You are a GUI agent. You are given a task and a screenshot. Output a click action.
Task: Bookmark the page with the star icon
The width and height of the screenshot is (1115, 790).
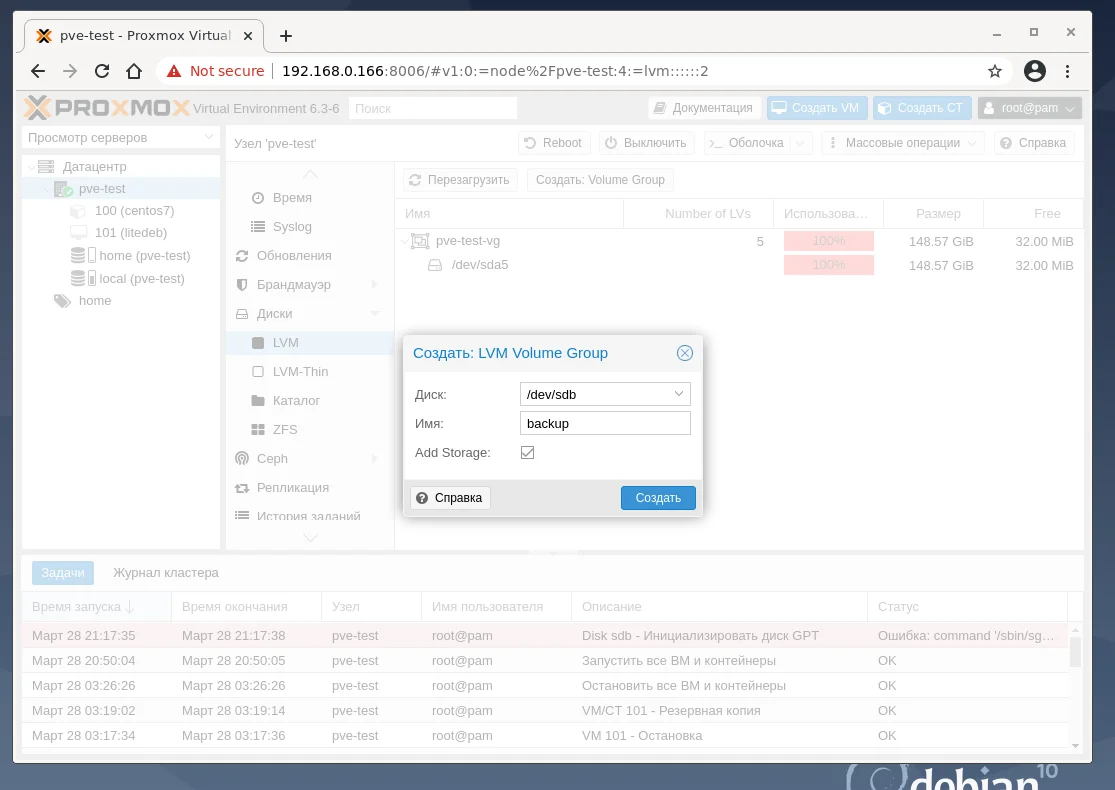coord(995,71)
